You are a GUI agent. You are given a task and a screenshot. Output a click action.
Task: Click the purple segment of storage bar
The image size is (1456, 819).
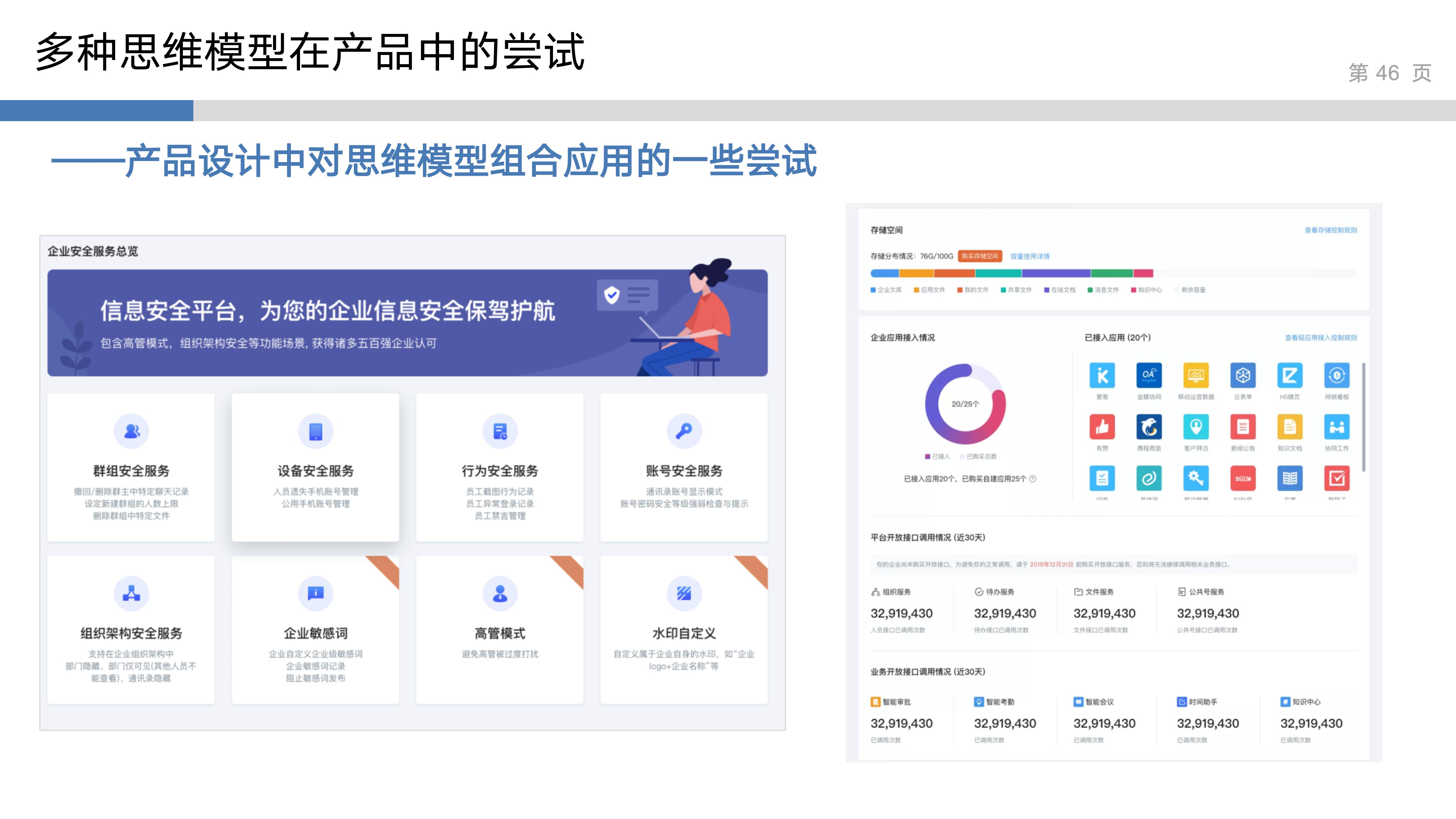pyautogui.click(x=1056, y=274)
